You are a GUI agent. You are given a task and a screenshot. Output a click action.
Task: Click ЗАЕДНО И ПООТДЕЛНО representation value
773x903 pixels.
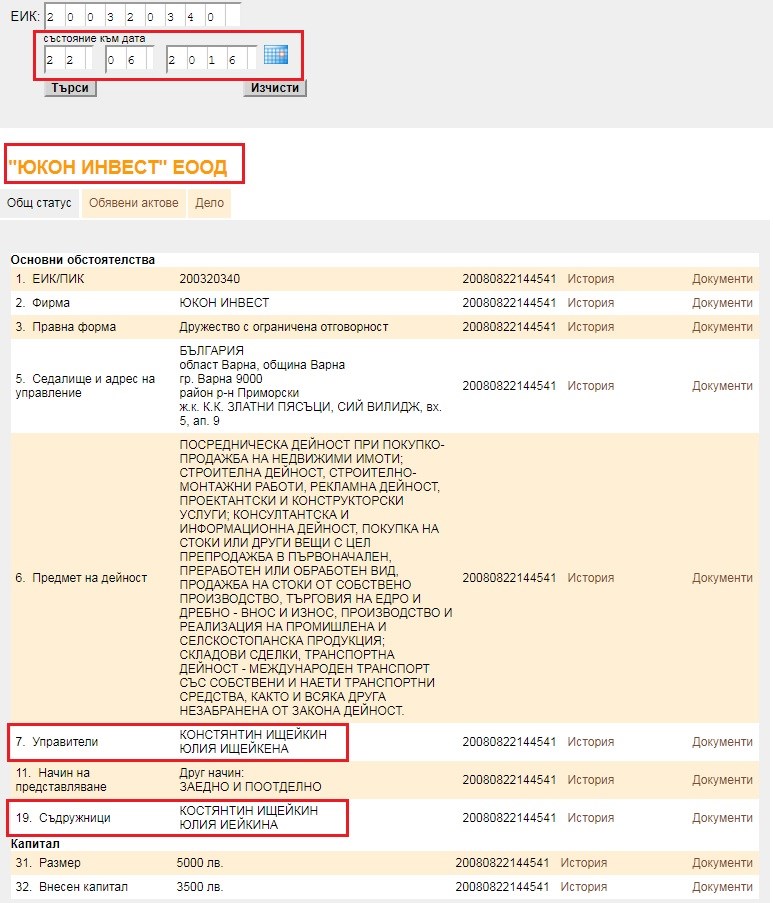(x=251, y=787)
